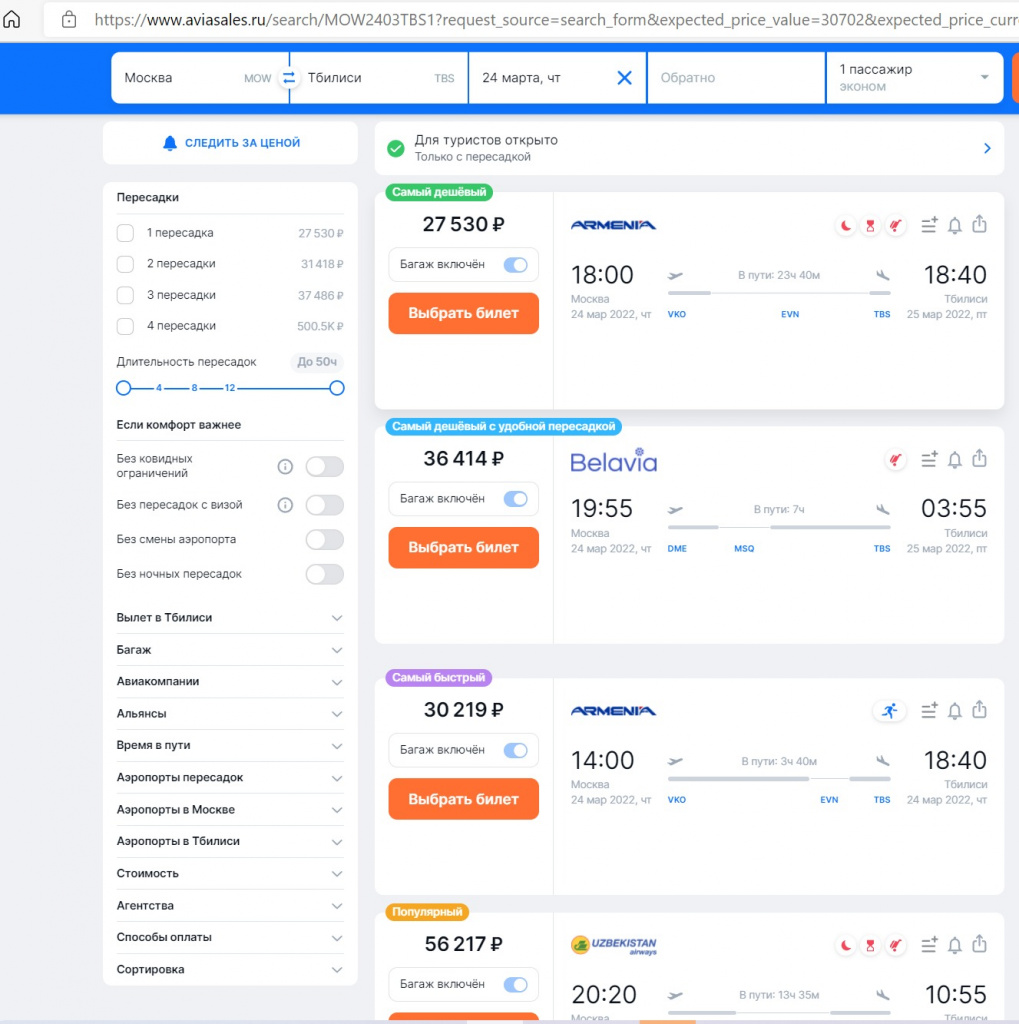Enable Без ковидных ограничений toggle
This screenshot has height=1024, width=1019.
[325, 466]
